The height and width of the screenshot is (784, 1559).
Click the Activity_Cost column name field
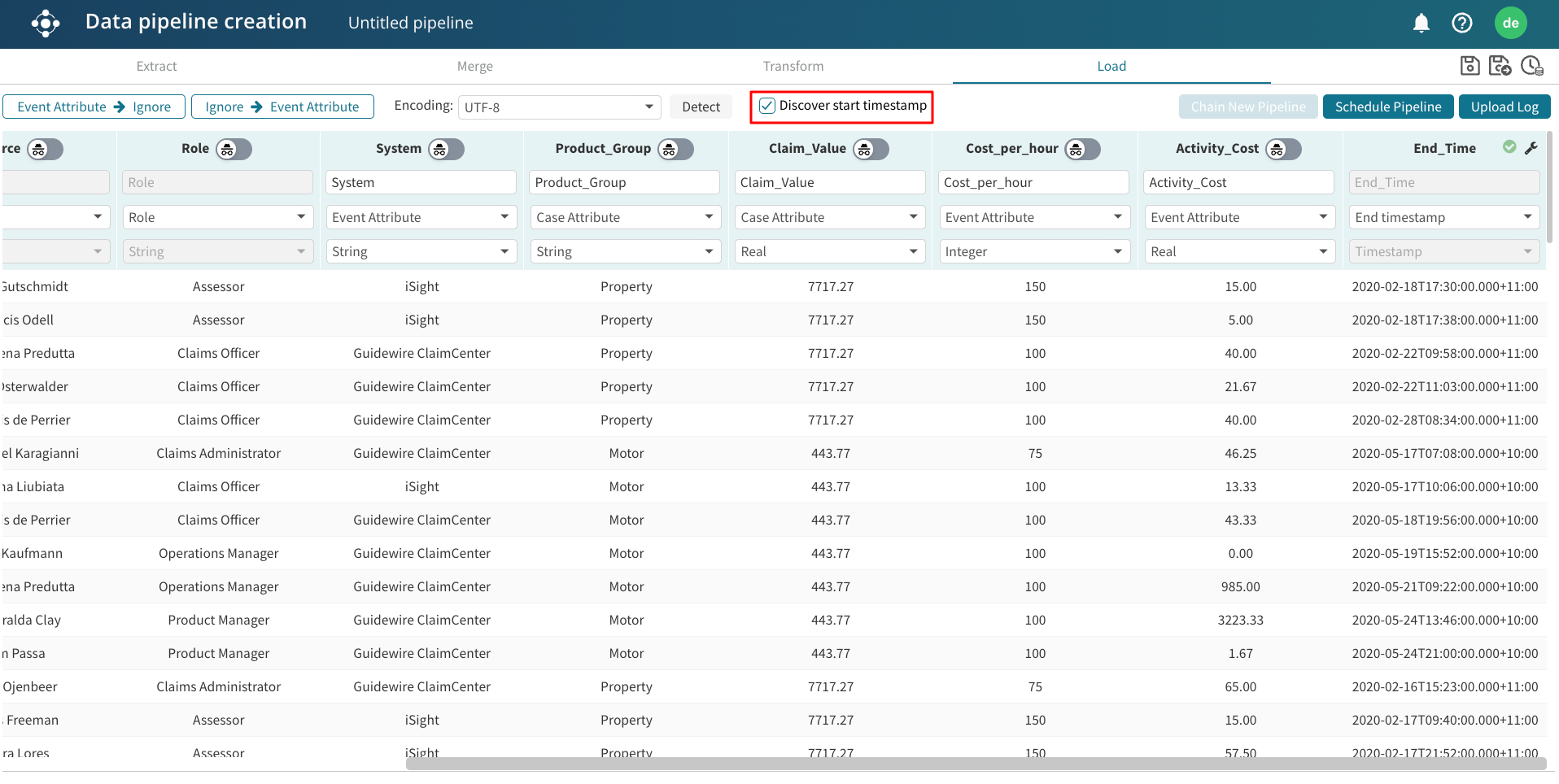click(1238, 182)
